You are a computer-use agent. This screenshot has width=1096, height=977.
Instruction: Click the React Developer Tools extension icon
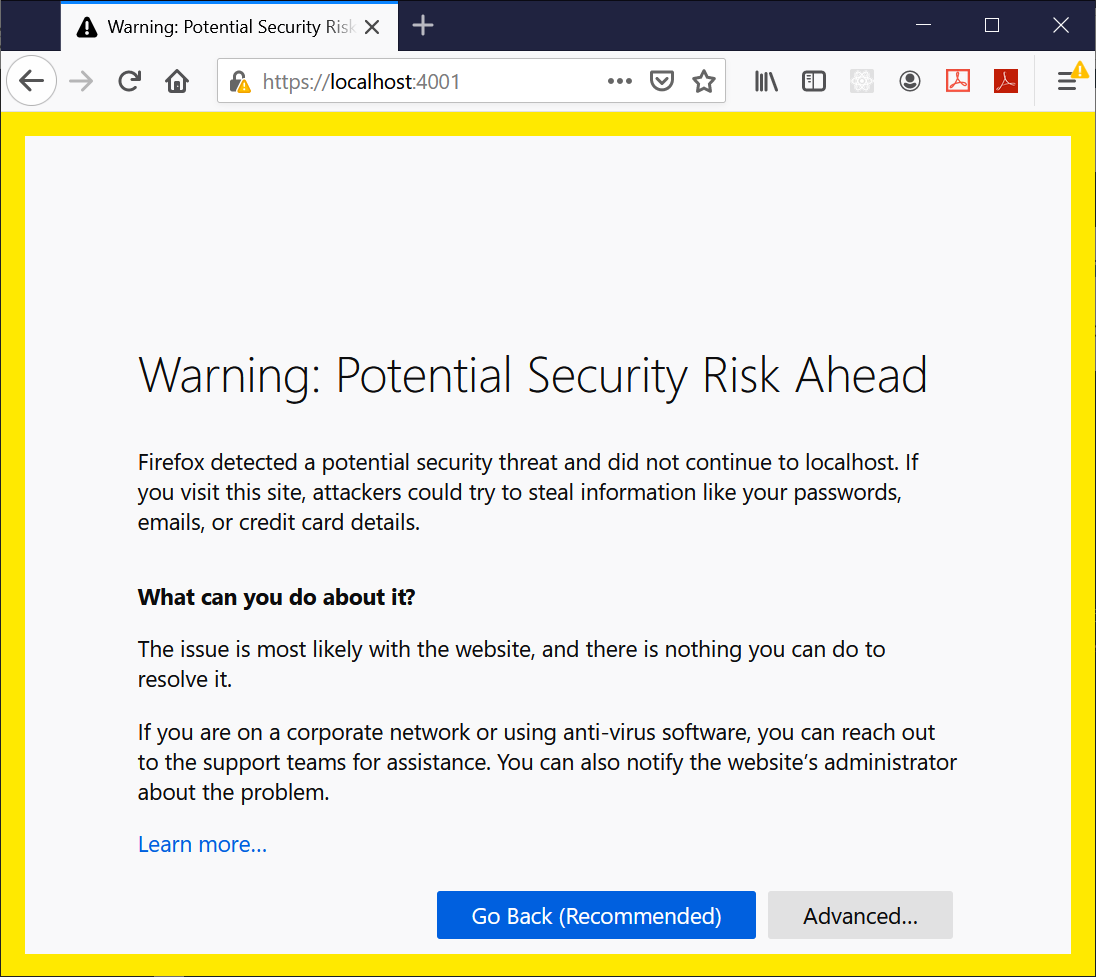pos(862,81)
